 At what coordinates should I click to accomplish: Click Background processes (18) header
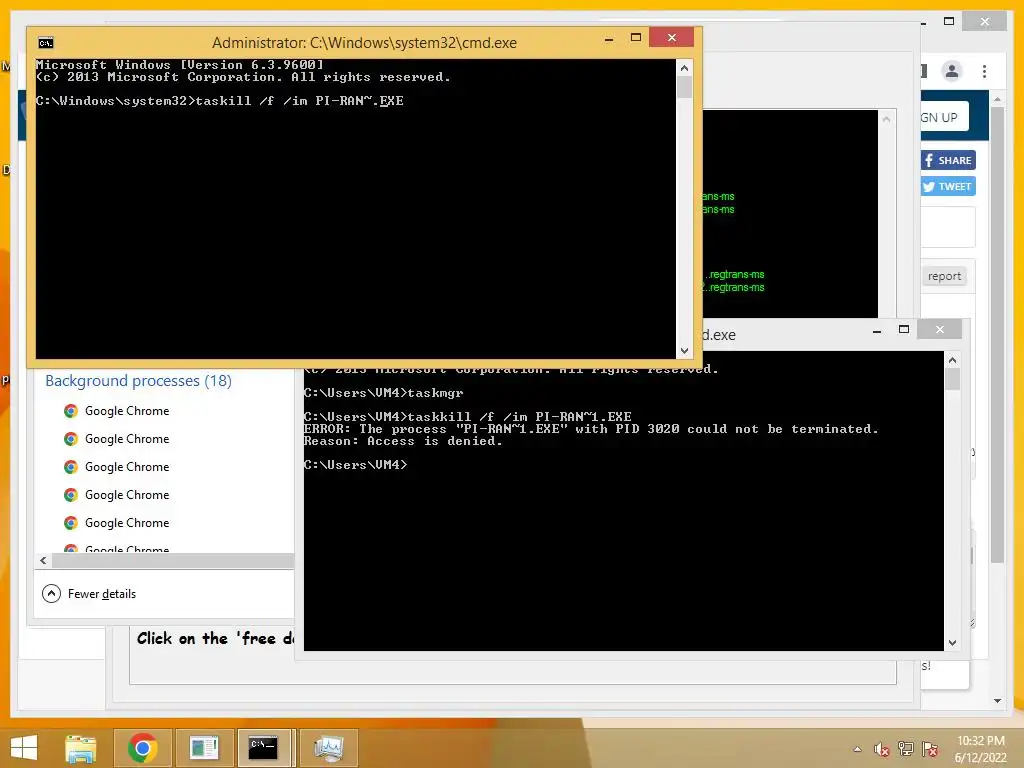(138, 381)
